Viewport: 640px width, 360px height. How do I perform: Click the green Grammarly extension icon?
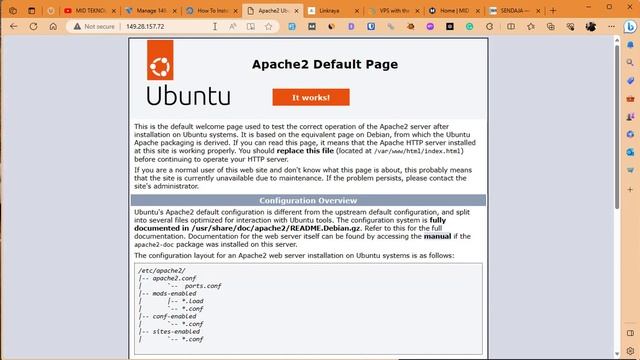(469, 27)
